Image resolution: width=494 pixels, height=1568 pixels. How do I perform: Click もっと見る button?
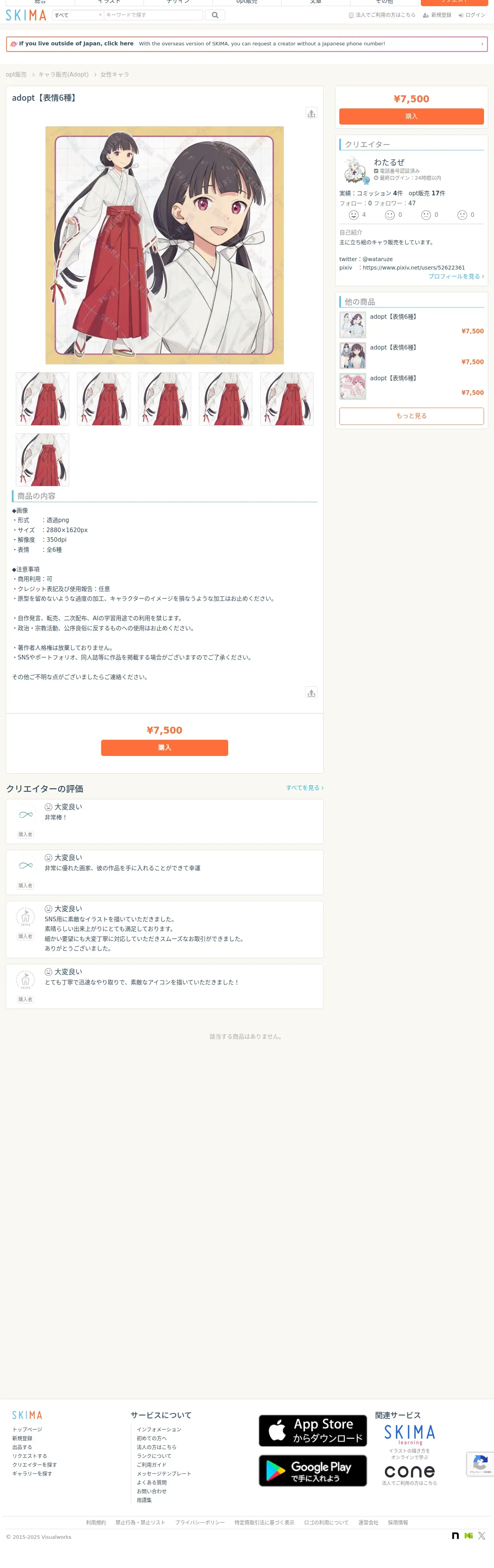pos(412,416)
